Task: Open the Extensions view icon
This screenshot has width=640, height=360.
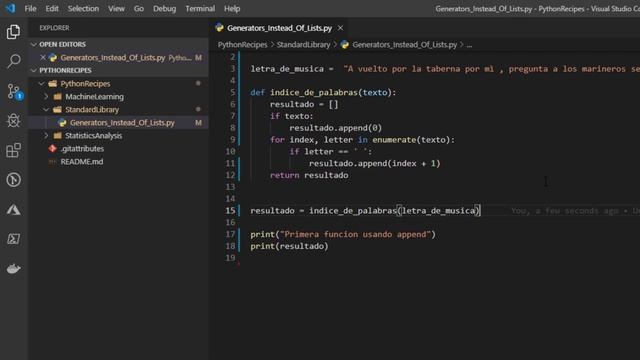Action: click(x=13, y=150)
